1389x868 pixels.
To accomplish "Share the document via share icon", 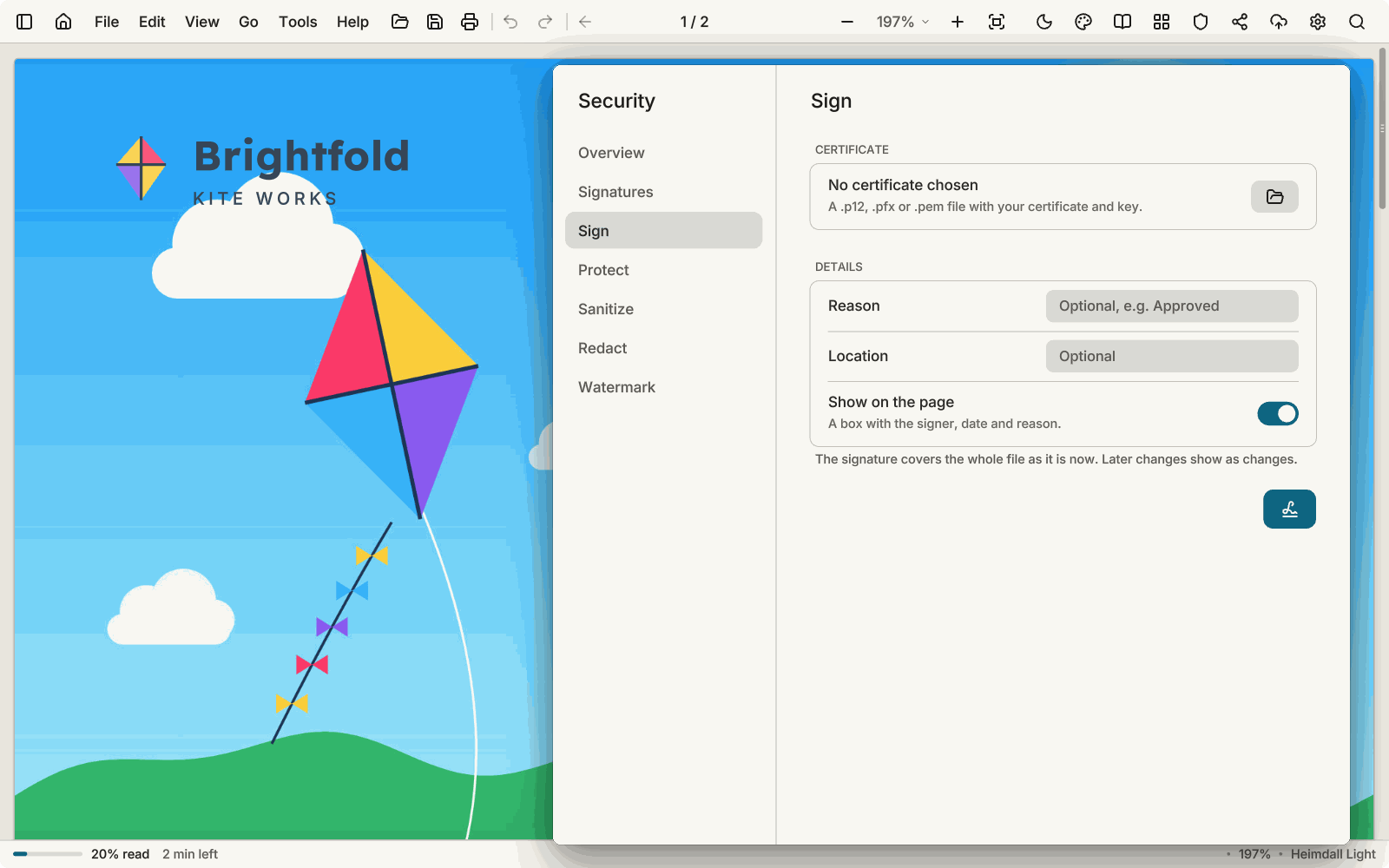I will point(1240,22).
